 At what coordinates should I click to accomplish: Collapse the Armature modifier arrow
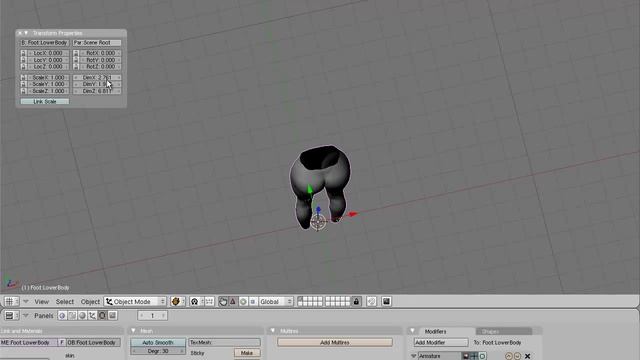(413, 356)
